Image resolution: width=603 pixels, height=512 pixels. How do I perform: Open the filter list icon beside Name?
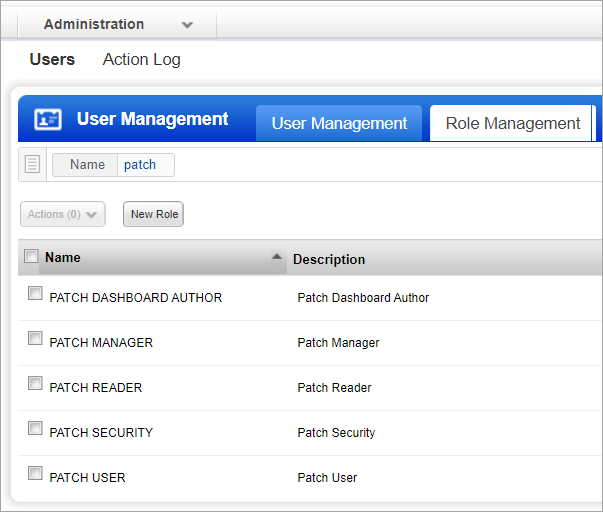[32, 164]
